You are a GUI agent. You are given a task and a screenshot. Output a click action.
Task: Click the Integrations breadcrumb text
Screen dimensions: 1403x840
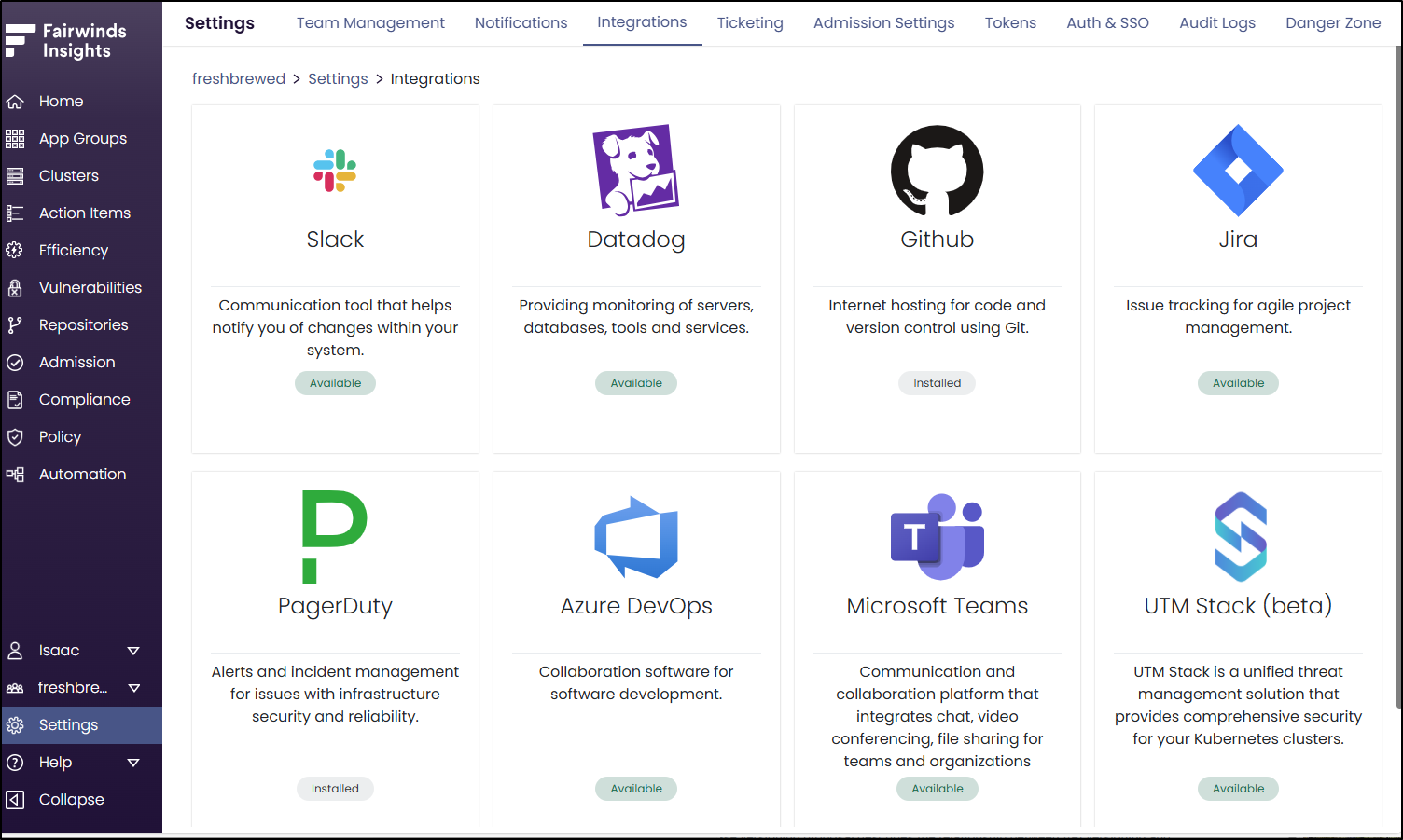tap(435, 79)
